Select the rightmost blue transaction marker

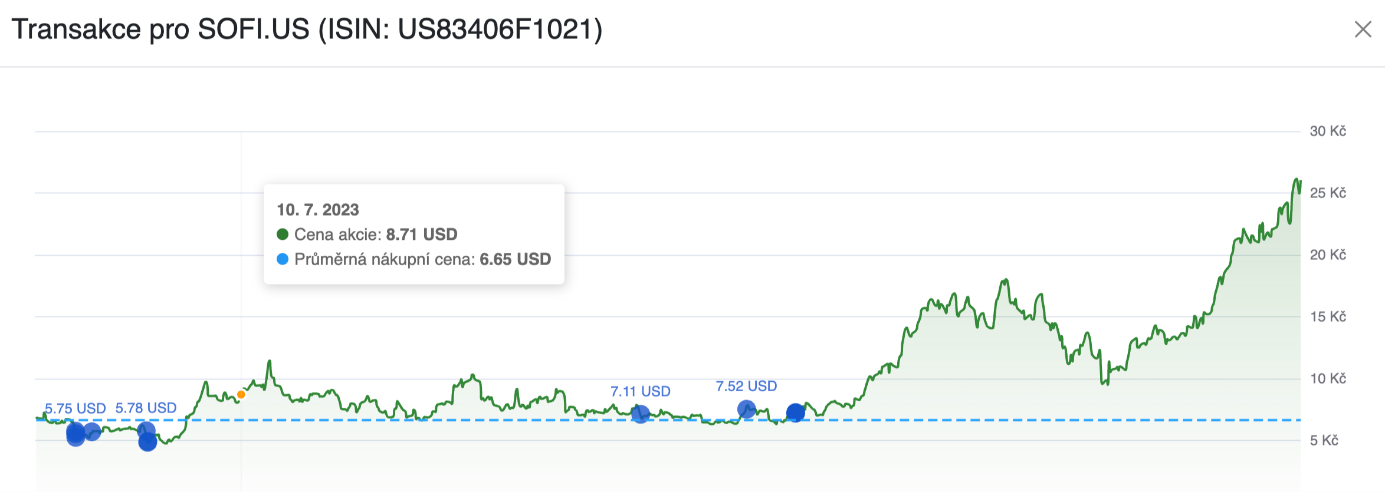pos(795,412)
